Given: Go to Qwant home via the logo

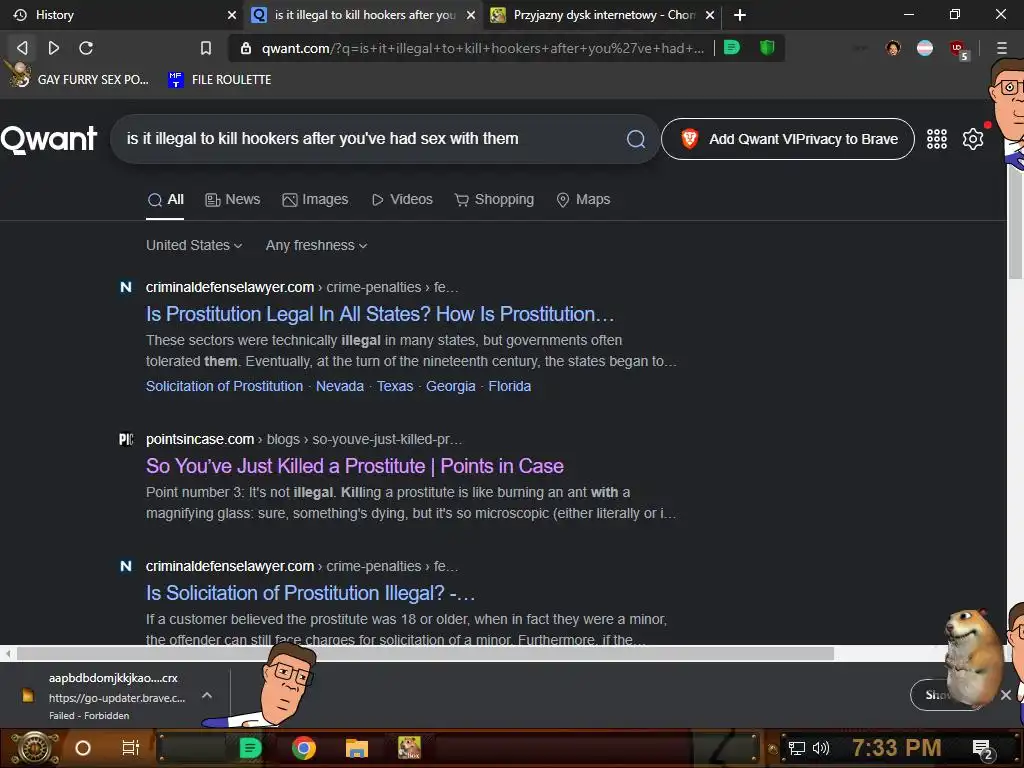Looking at the screenshot, I should click(x=49, y=139).
